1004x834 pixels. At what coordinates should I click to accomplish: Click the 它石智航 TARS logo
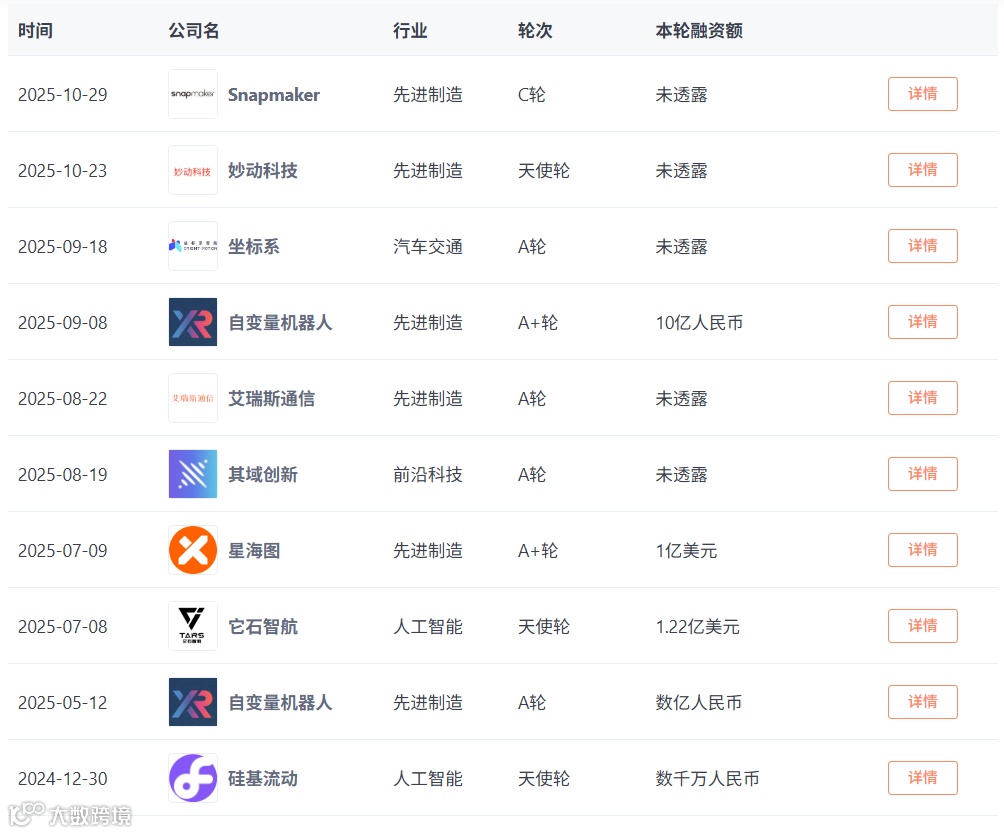pos(193,626)
